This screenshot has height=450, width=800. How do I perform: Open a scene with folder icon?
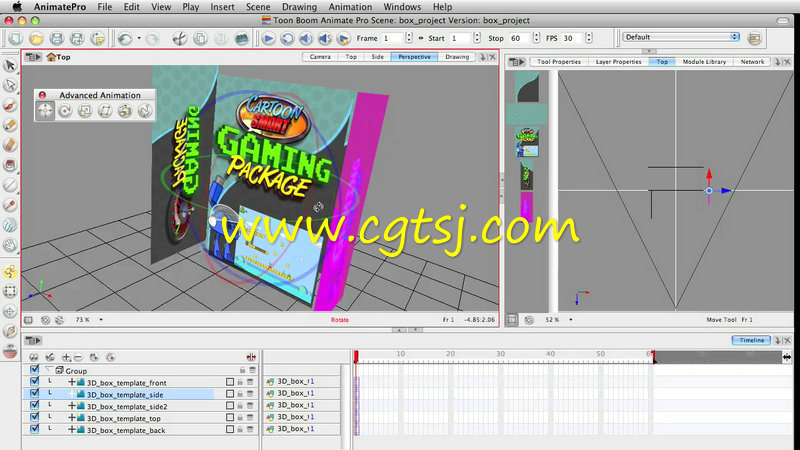[36, 38]
